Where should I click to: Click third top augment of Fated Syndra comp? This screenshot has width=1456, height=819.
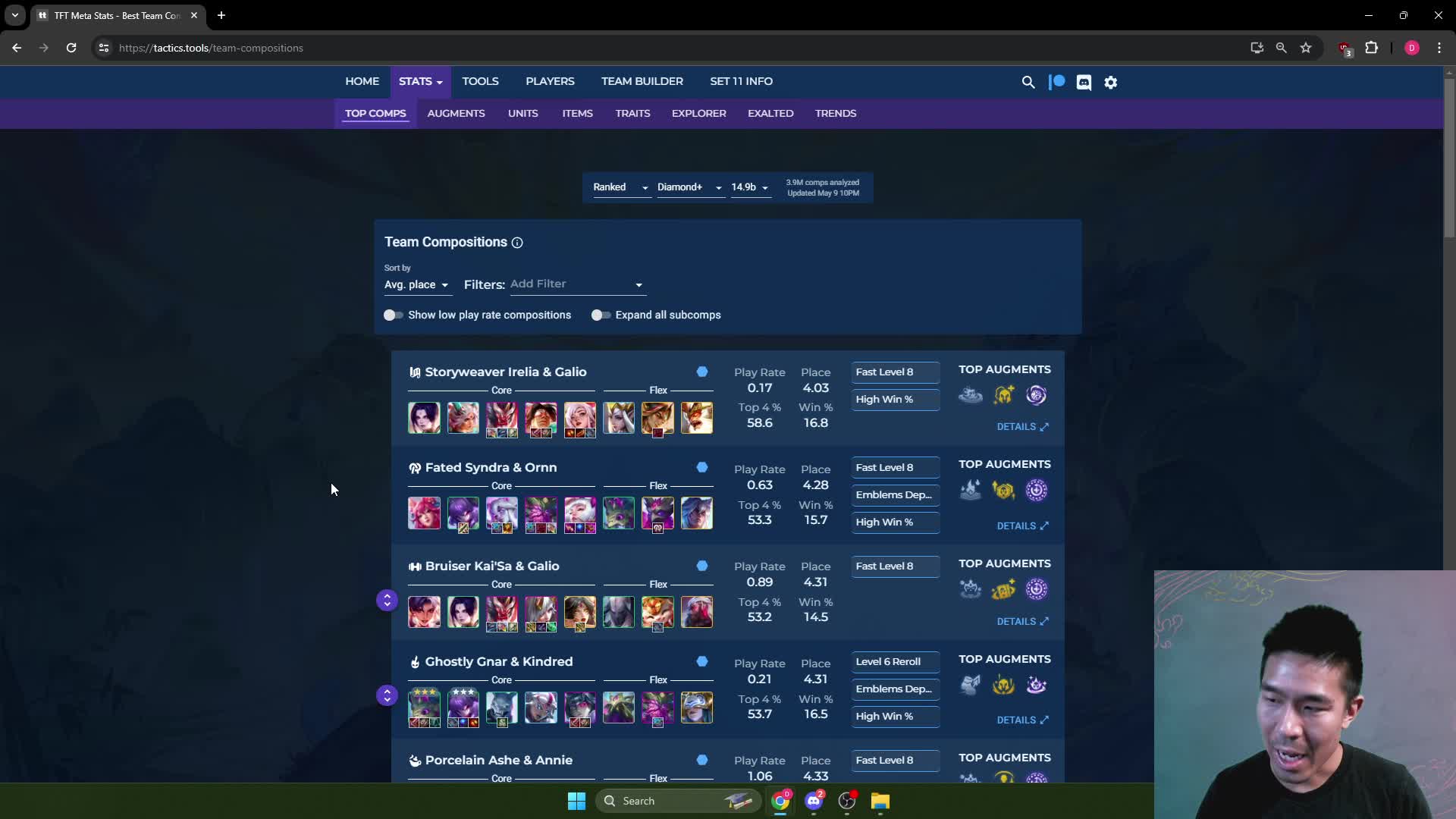[1036, 490]
